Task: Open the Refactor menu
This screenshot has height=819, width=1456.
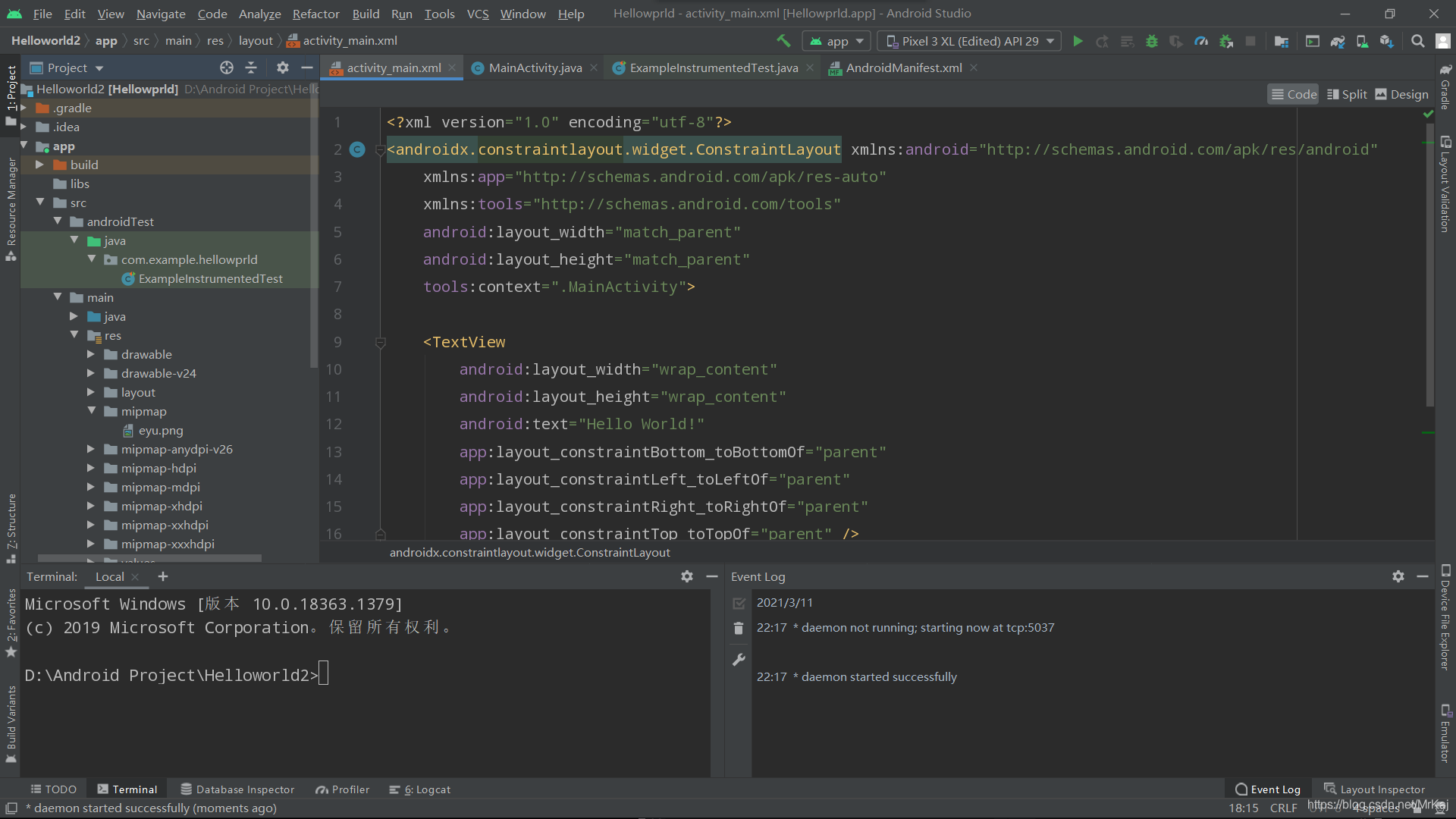Action: click(x=315, y=14)
